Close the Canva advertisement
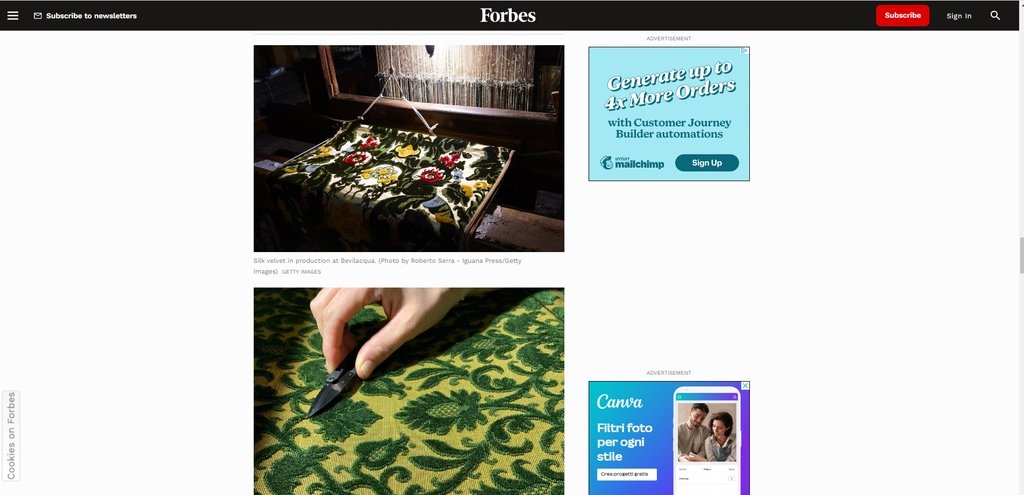This screenshot has height=495, width=1024. coord(745,386)
